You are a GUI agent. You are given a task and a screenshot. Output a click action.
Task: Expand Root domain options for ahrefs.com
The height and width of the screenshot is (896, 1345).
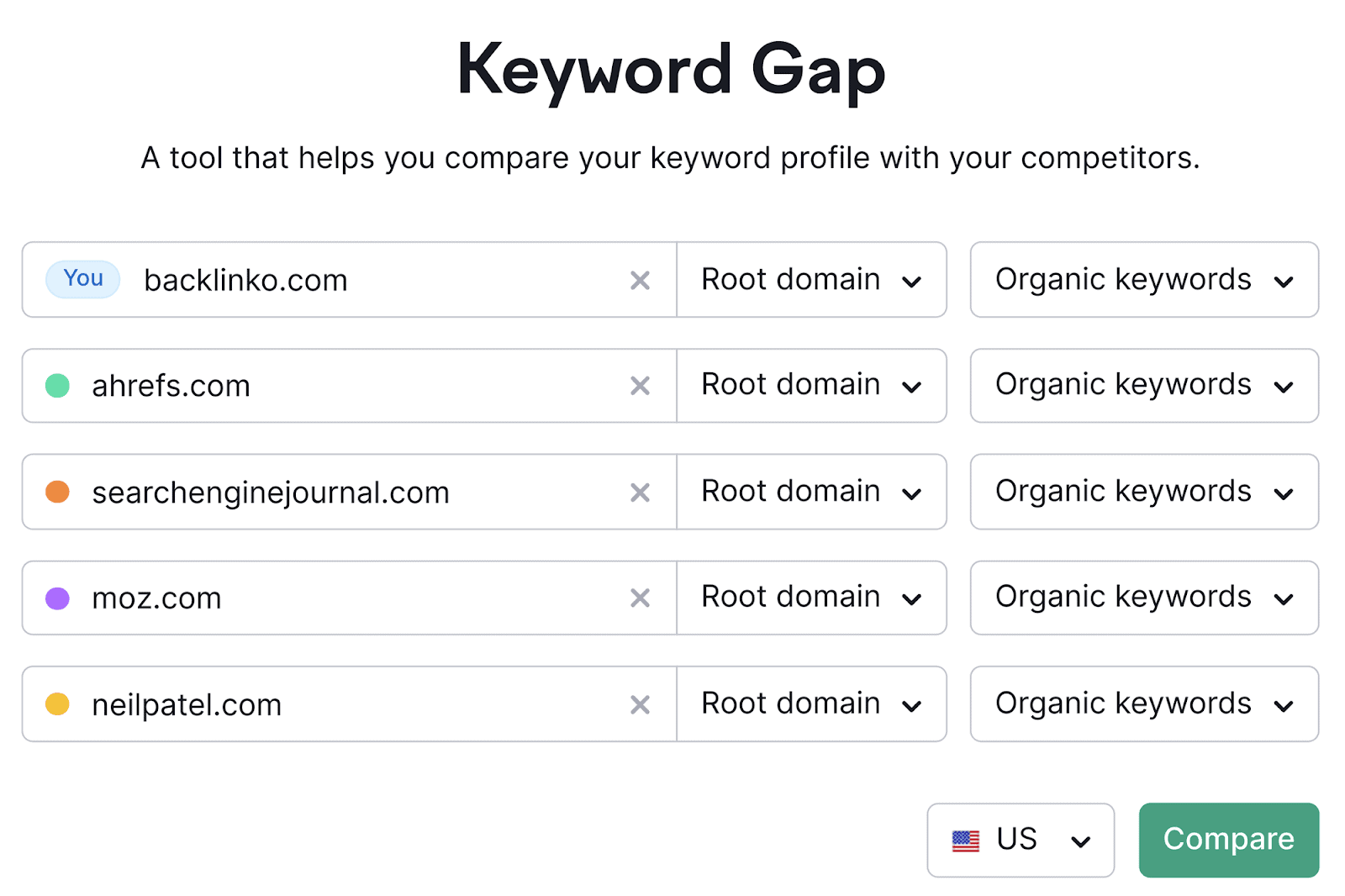(x=811, y=386)
